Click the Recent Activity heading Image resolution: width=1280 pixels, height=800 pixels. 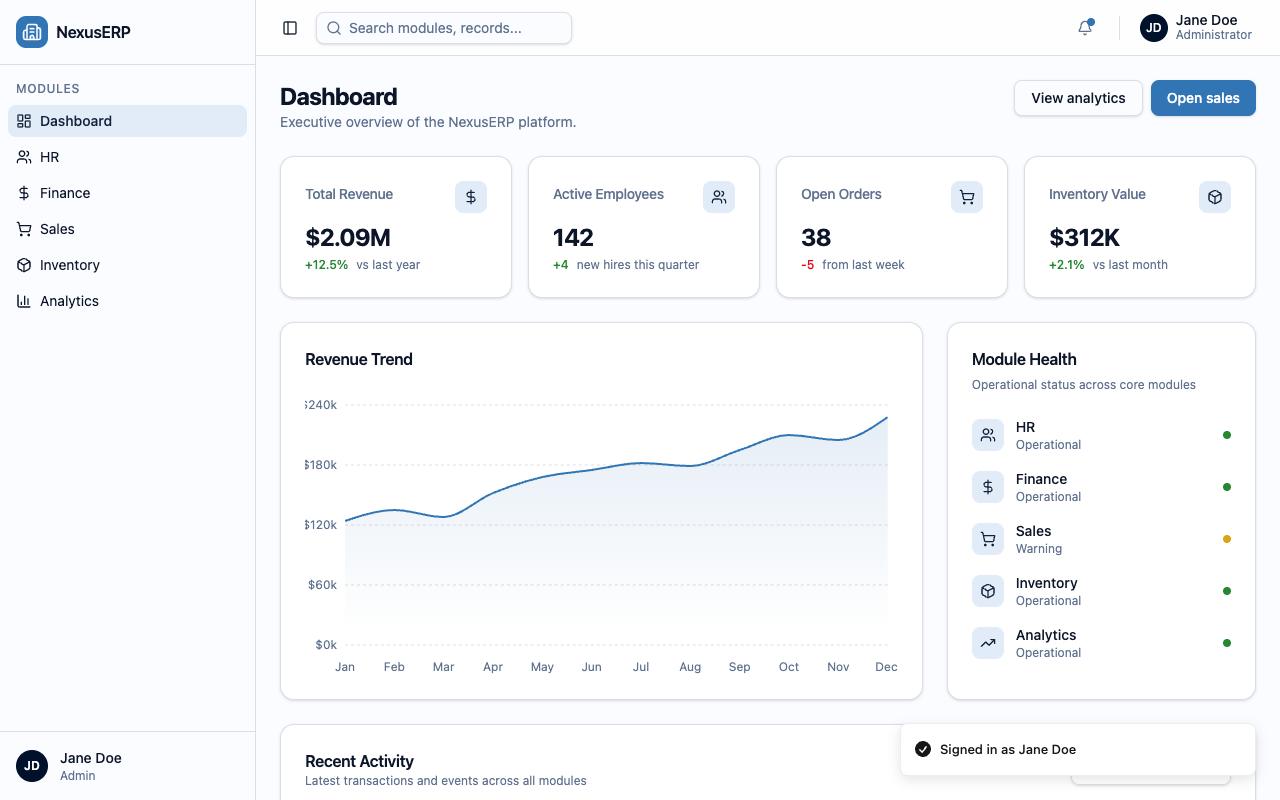point(359,761)
